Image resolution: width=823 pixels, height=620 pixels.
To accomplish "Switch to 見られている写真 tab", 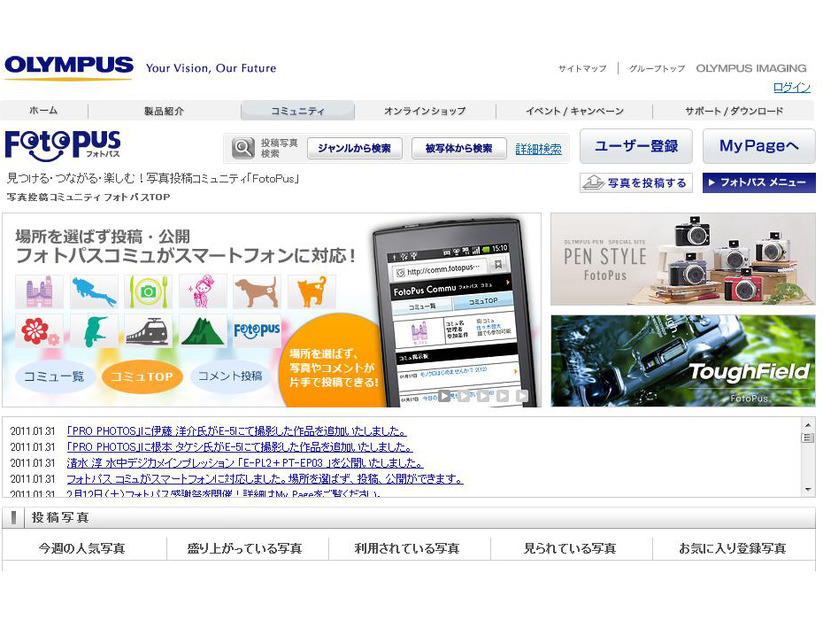I will tap(569, 549).
